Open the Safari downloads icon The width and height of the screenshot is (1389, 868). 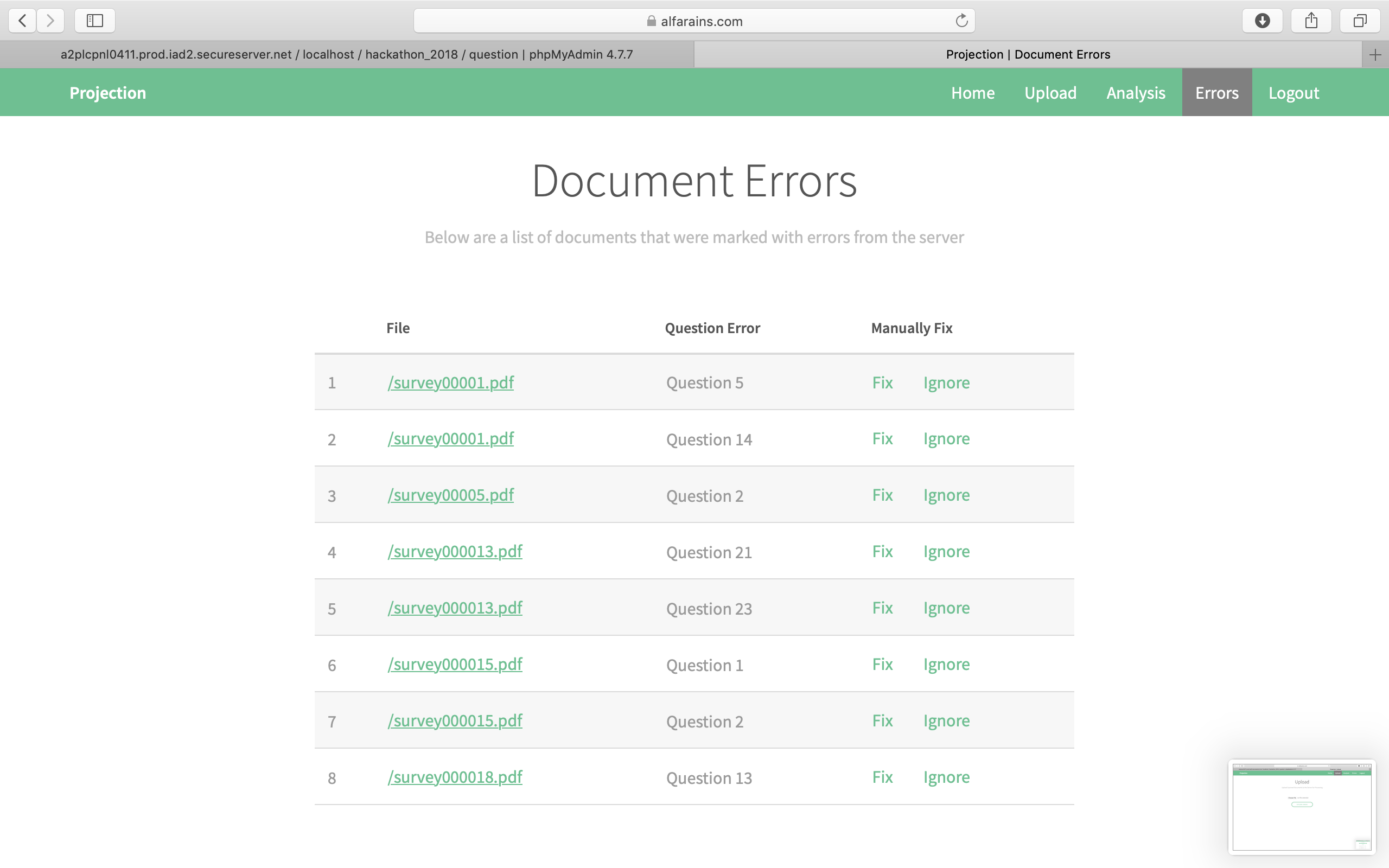[1262, 21]
